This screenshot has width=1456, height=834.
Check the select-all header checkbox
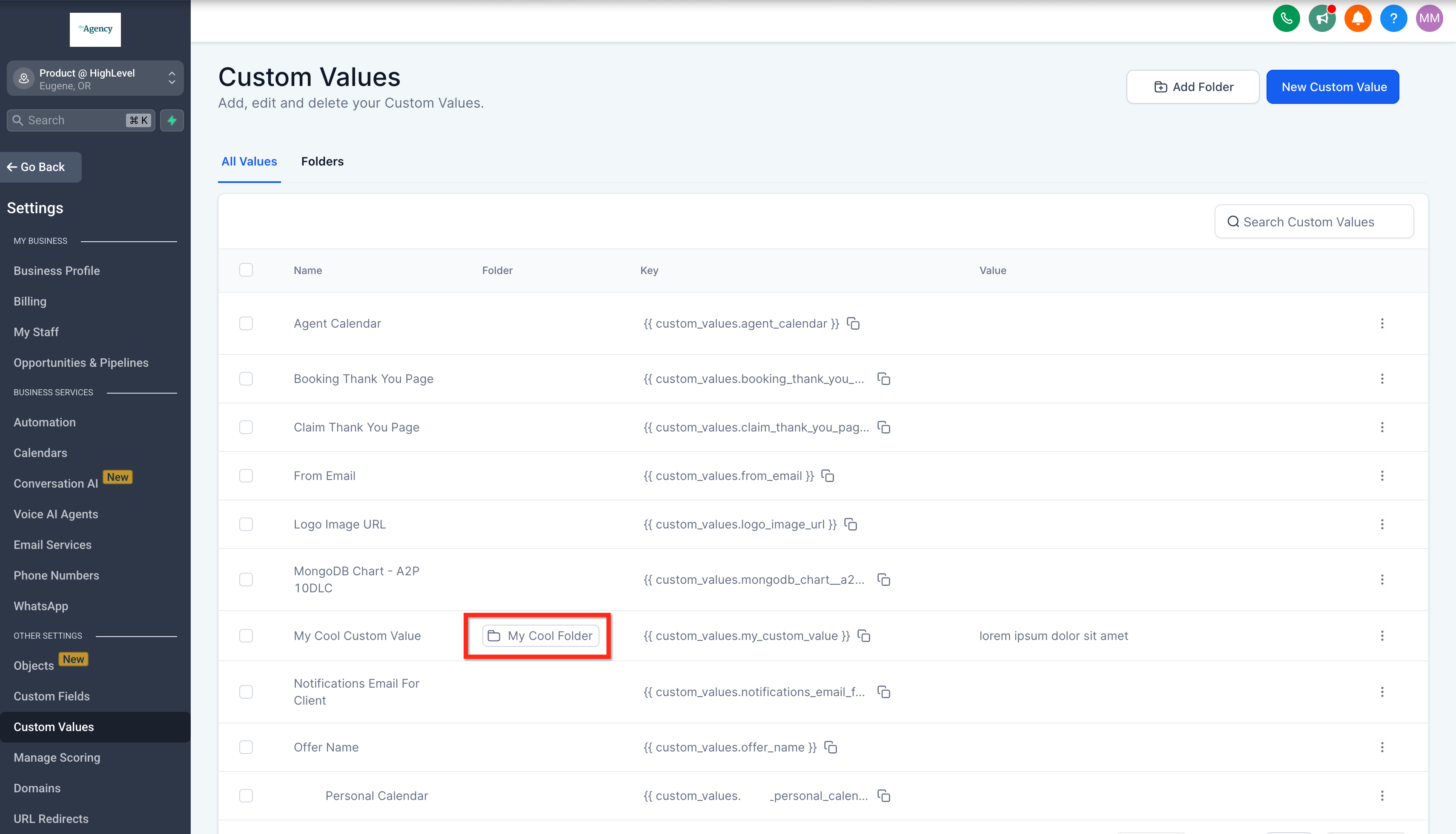pos(246,270)
